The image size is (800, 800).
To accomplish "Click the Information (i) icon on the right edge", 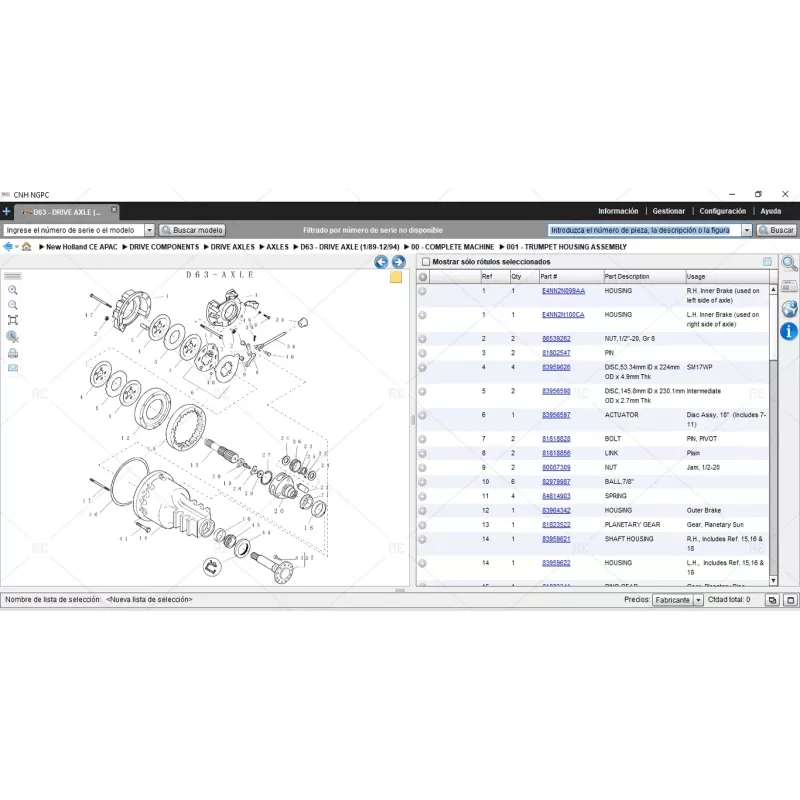I will (789, 330).
